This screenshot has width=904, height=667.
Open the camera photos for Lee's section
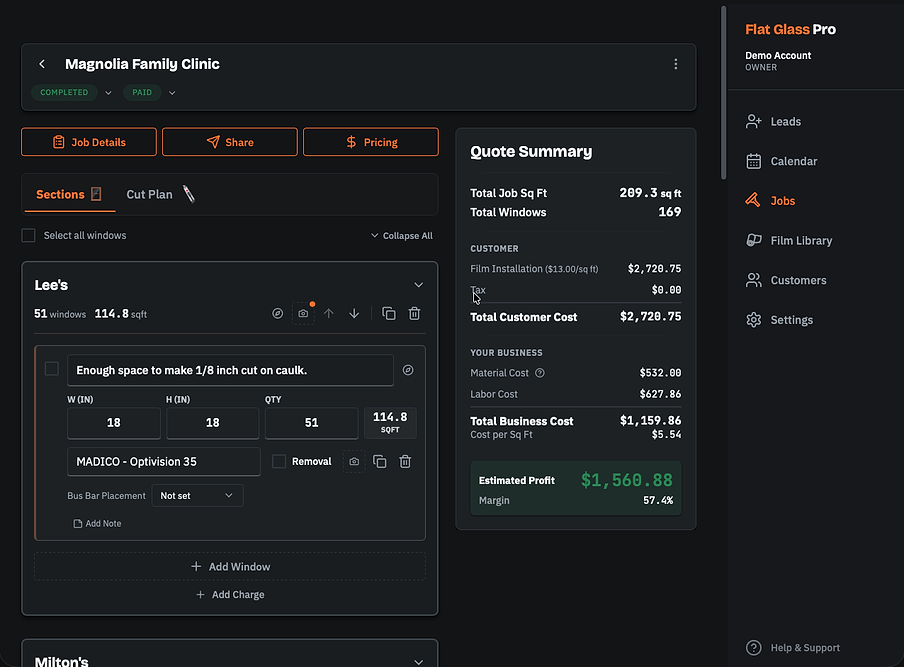[x=303, y=314]
